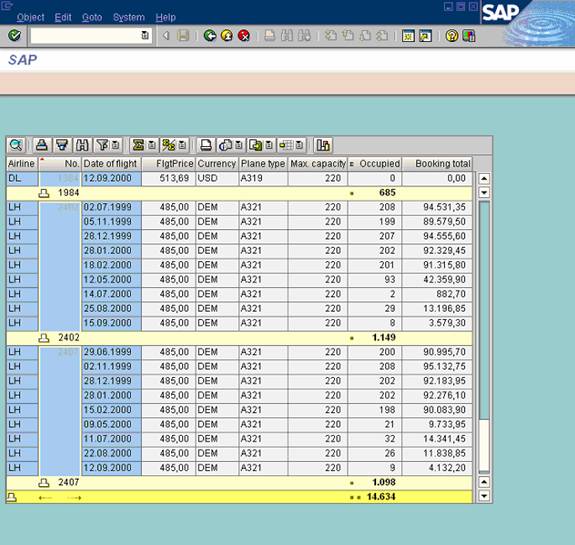Open the Subtotals dropdown arrow

(x=182, y=145)
